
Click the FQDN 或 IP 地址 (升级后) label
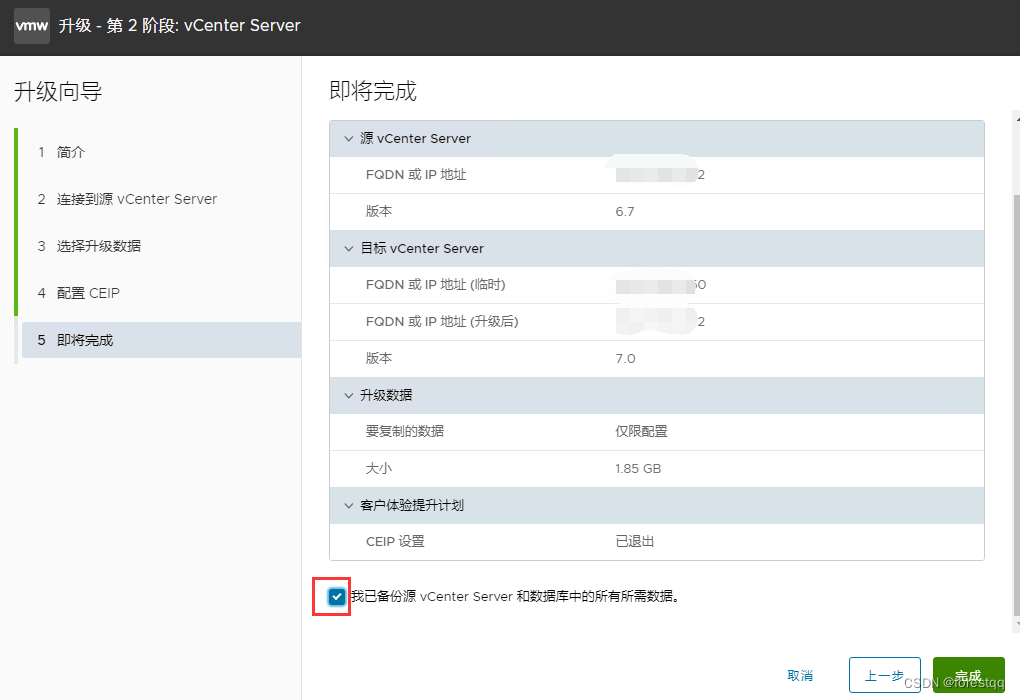(x=442, y=321)
